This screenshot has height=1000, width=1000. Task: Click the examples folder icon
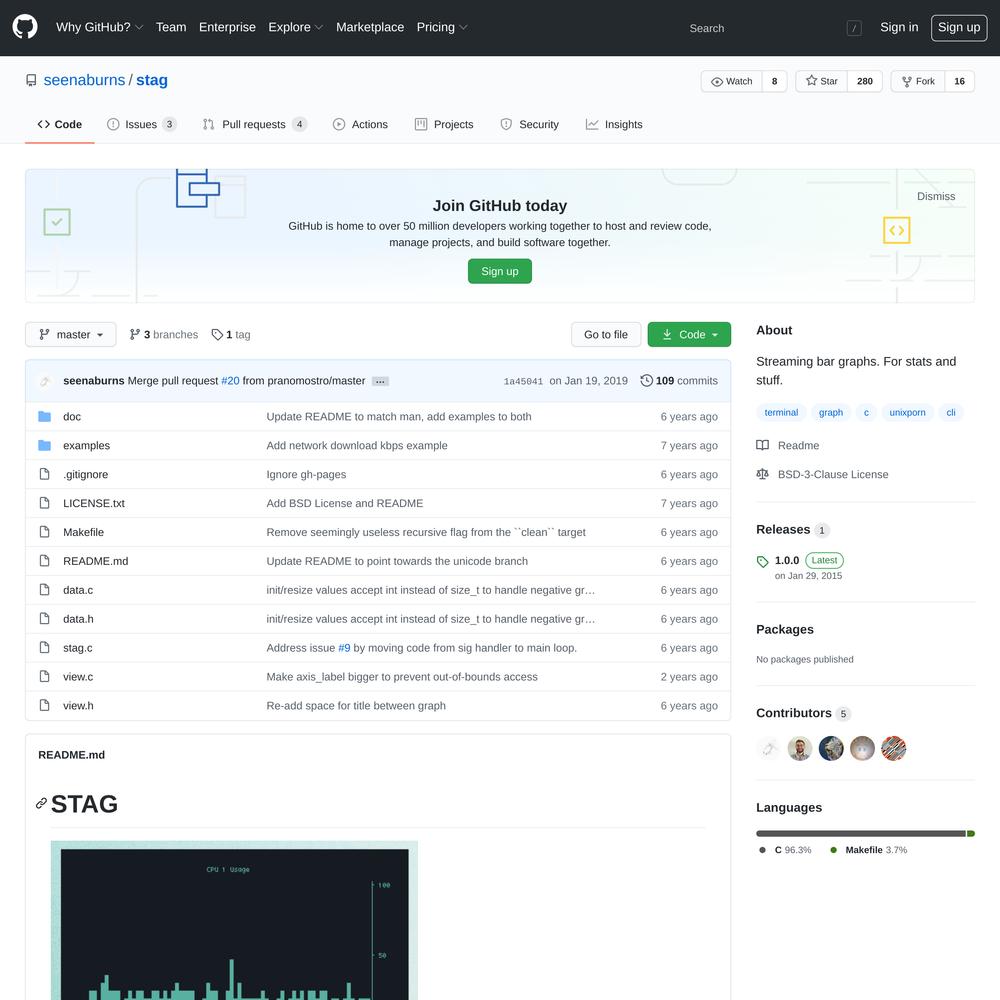tap(44, 445)
